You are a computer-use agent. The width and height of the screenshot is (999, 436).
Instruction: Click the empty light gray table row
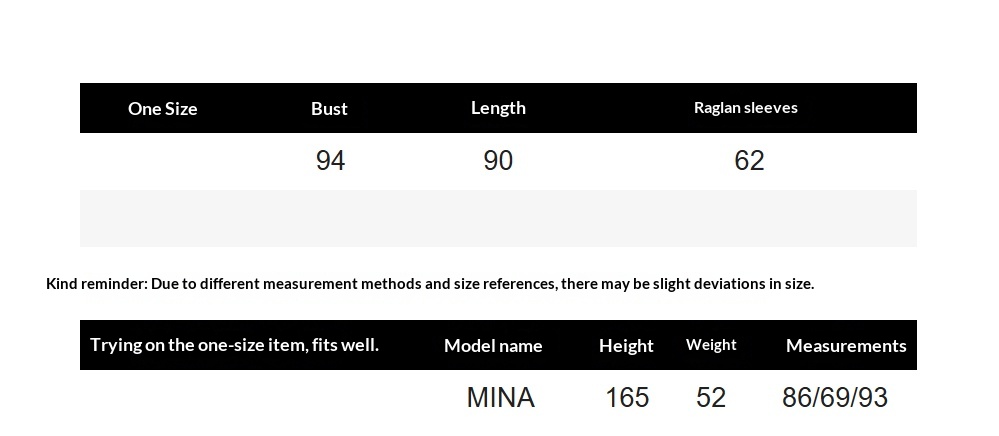(498, 218)
